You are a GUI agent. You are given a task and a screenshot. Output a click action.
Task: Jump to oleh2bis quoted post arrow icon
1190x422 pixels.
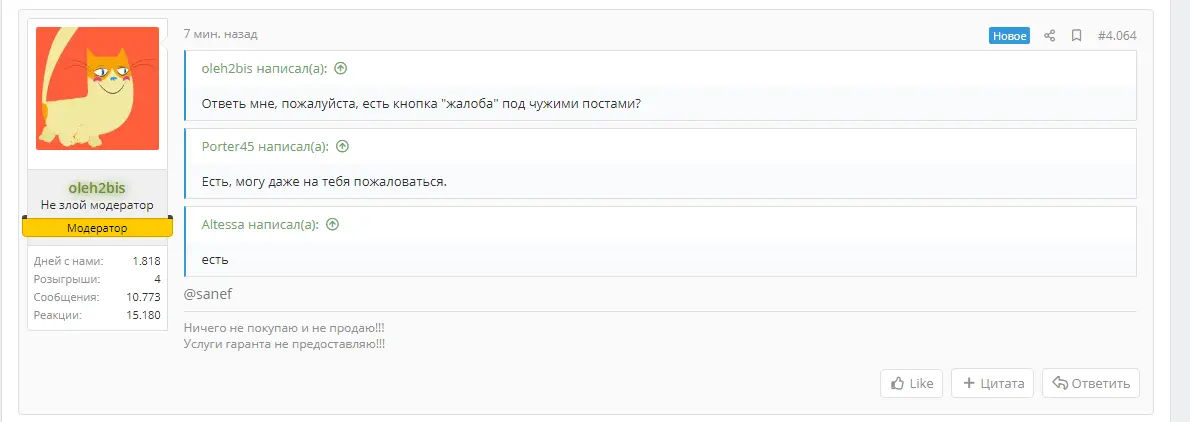tap(341, 68)
